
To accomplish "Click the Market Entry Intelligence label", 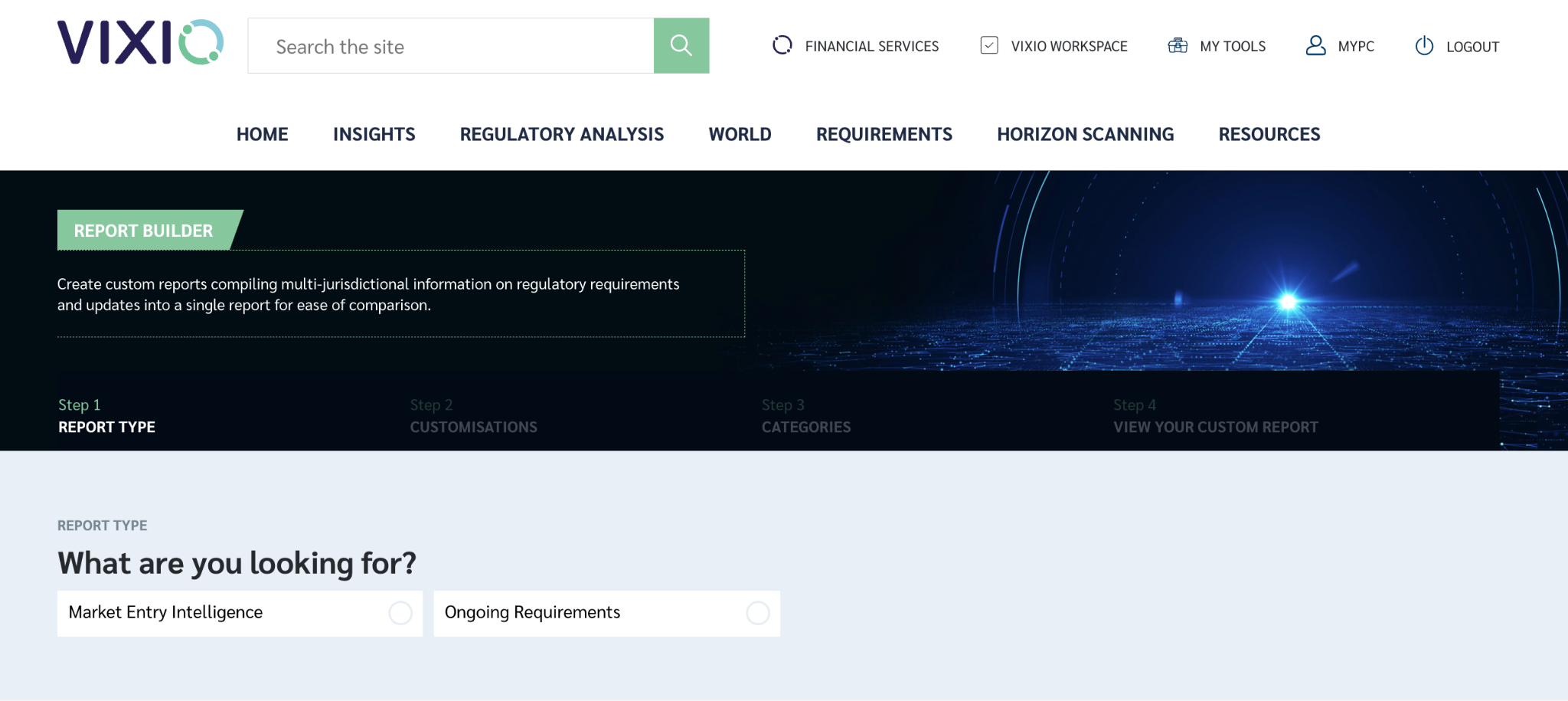I will 165,612.
